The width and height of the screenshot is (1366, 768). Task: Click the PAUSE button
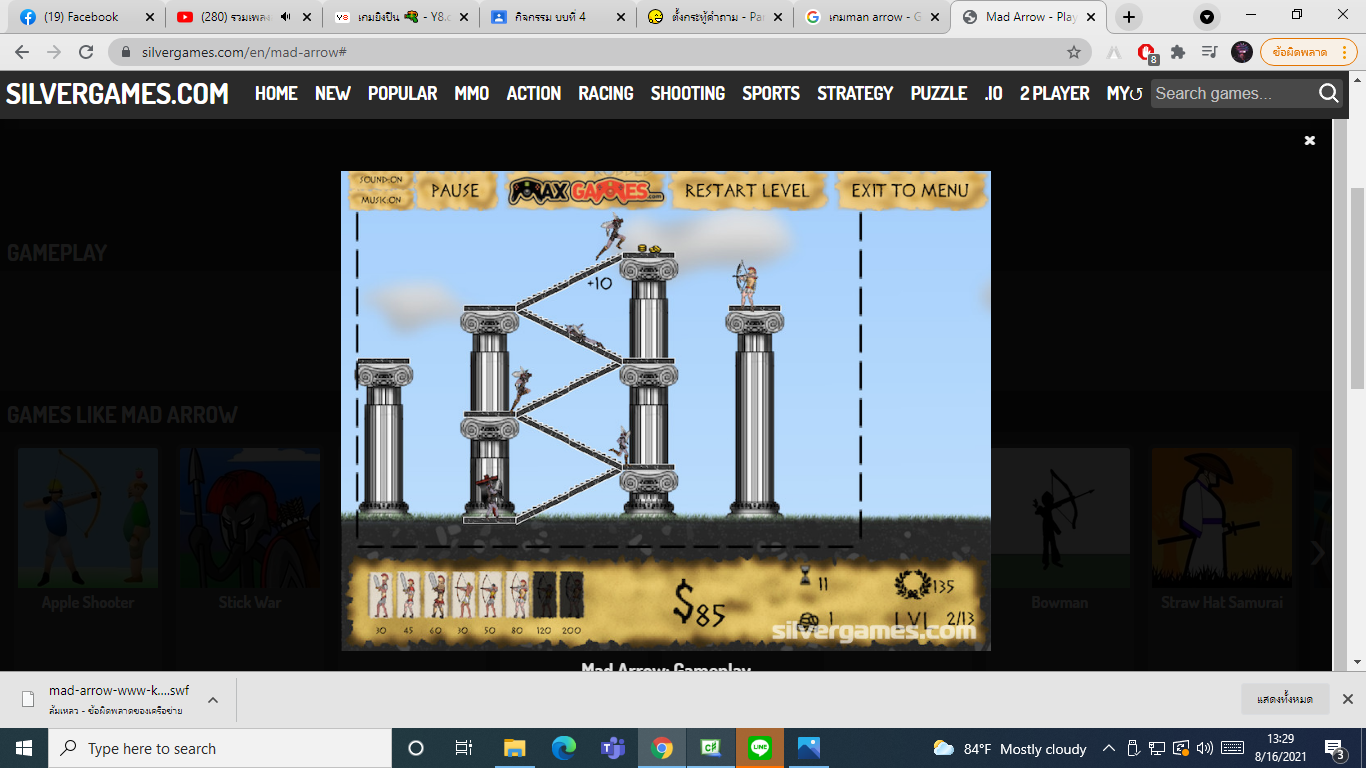[x=455, y=190]
